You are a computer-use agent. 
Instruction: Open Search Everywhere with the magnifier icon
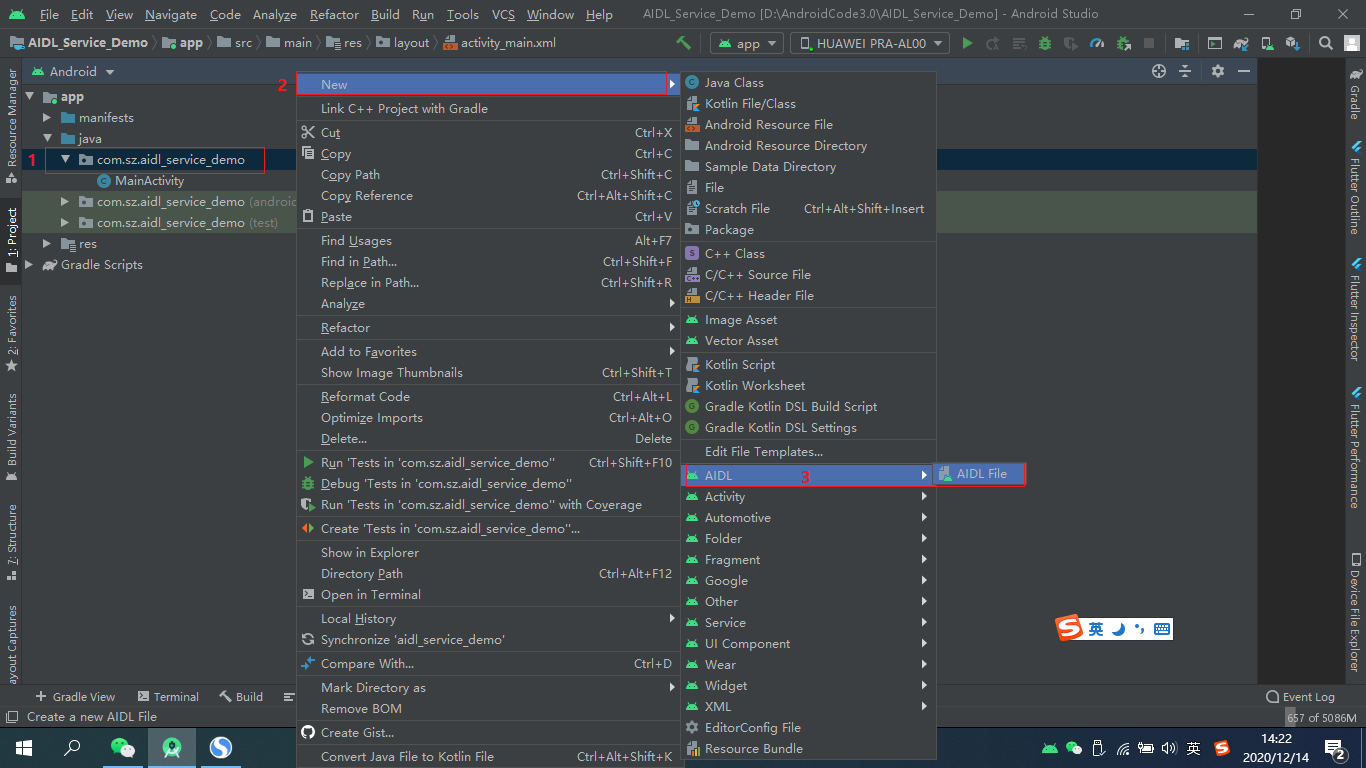(1325, 42)
